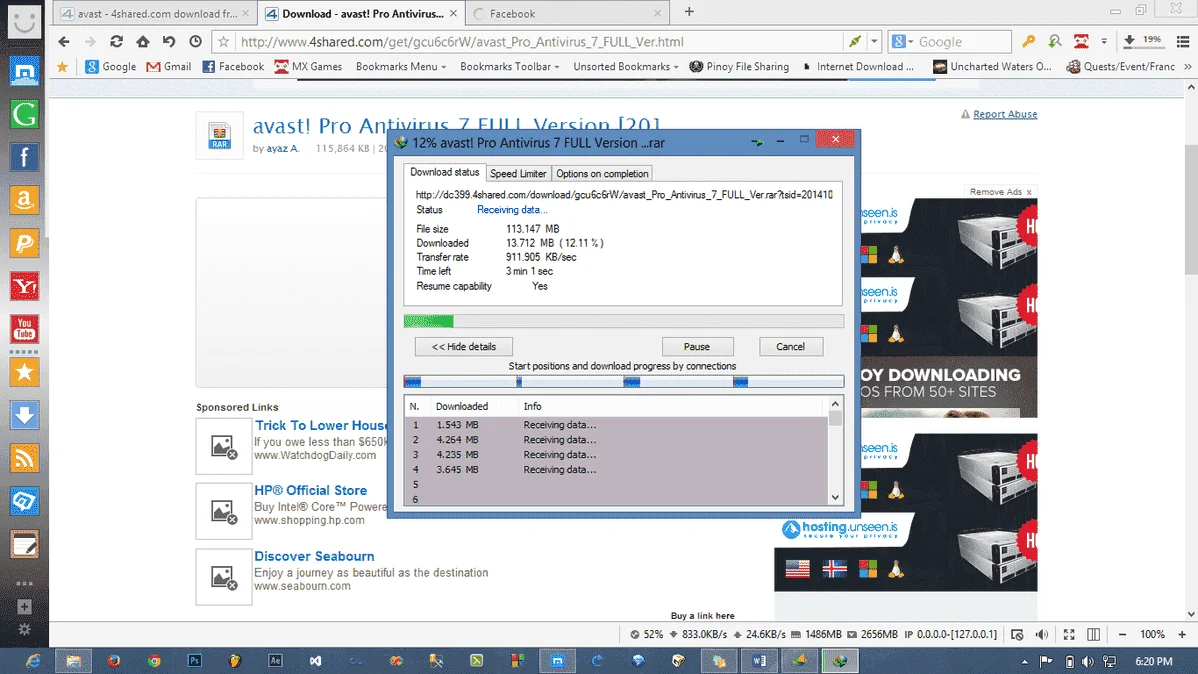Click the address bar URL field

click(539, 42)
